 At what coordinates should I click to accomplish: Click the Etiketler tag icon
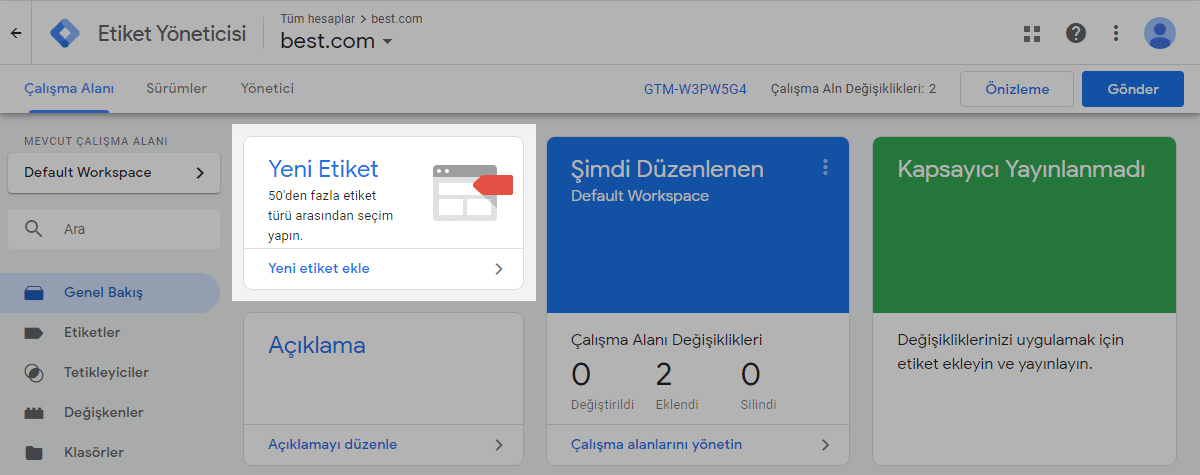[34, 333]
